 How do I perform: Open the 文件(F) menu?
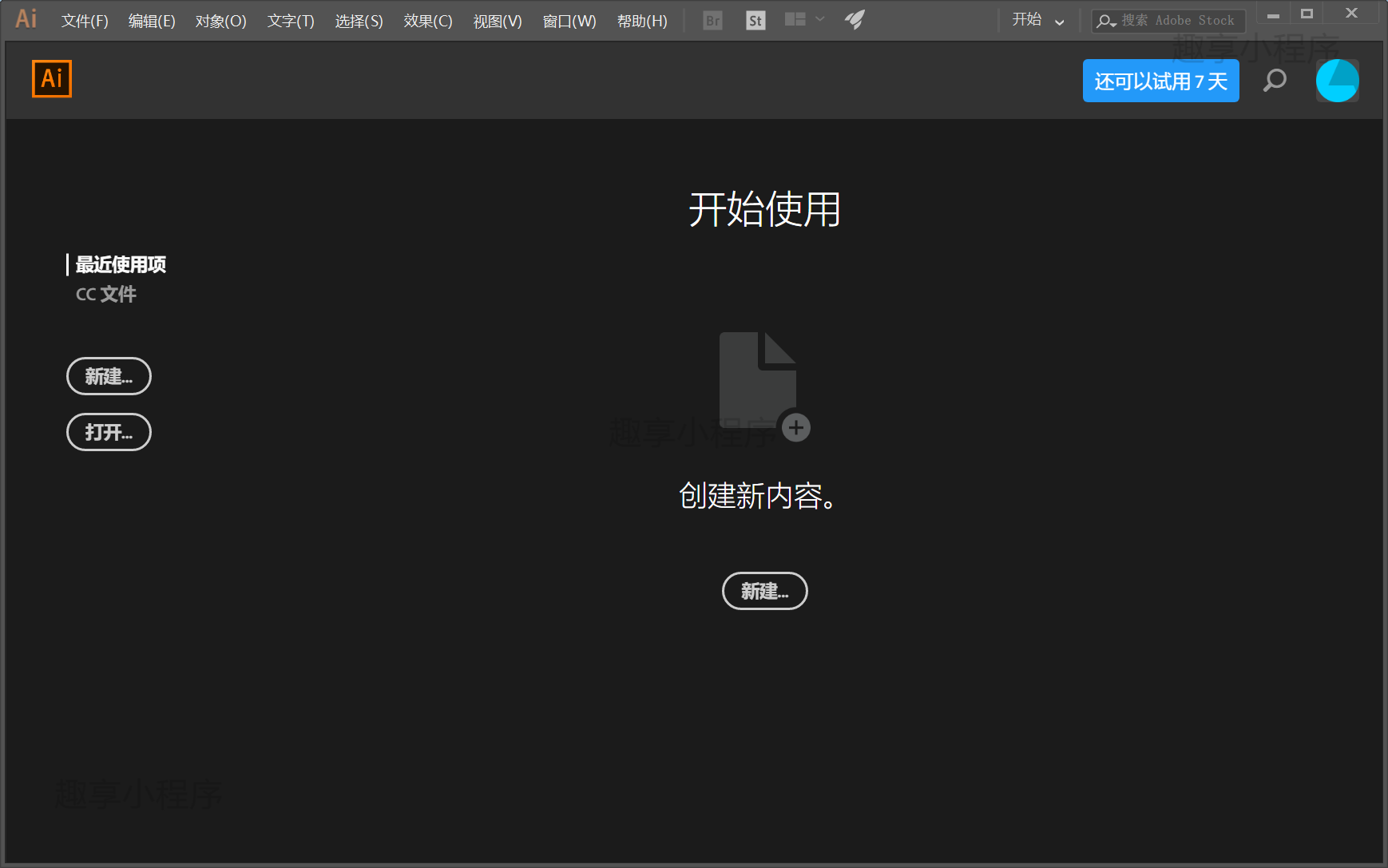click(x=85, y=21)
